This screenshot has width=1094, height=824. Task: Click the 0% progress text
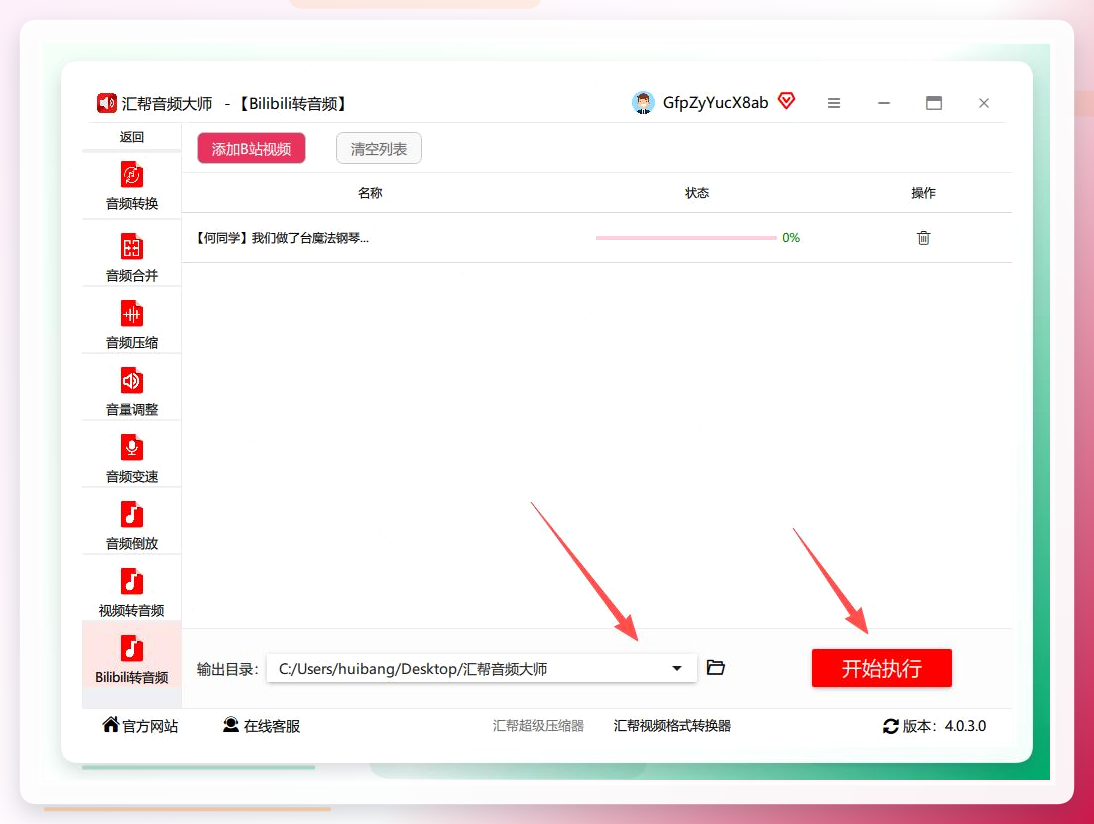791,238
